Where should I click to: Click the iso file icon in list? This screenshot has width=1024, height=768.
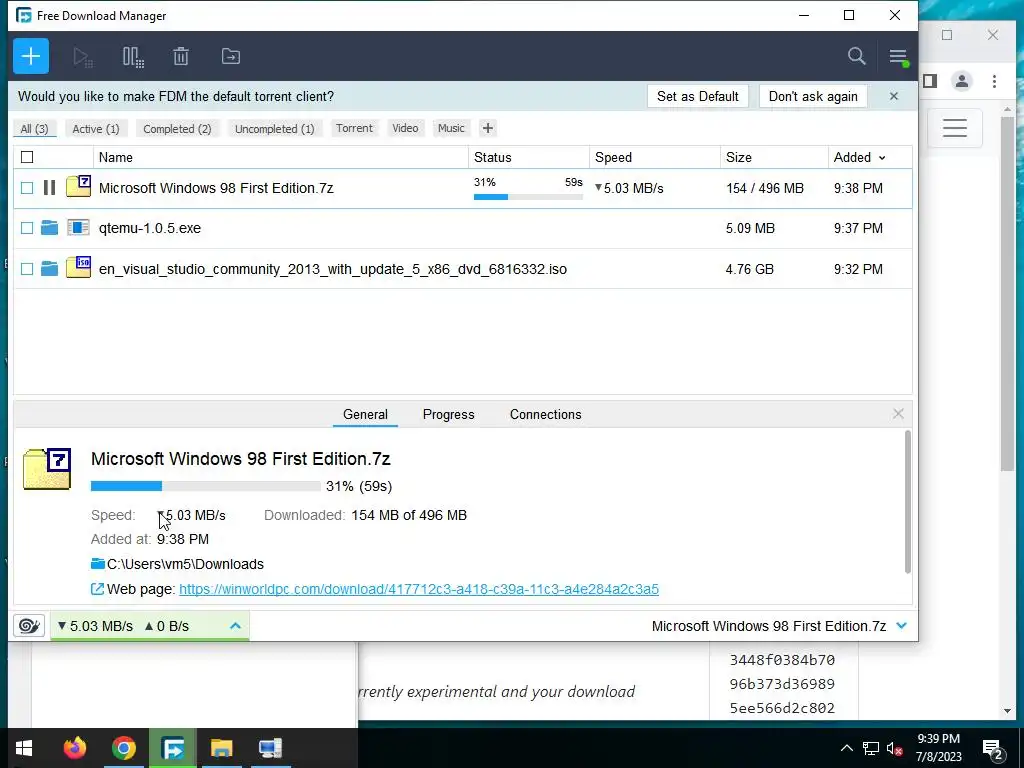pyautogui.click(x=78, y=267)
